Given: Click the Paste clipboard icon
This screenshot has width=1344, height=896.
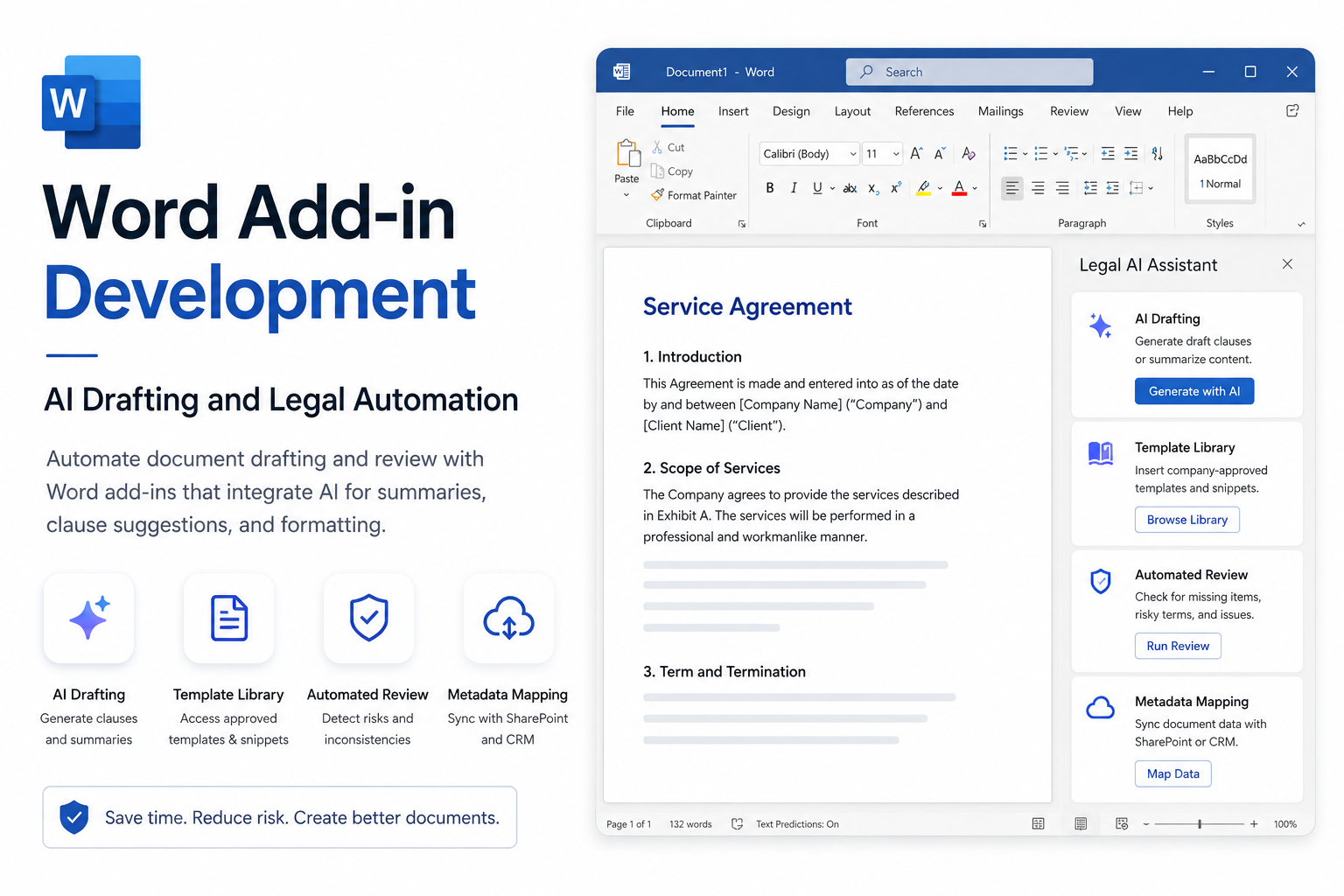Looking at the screenshot, I should (x=627, y=153).
